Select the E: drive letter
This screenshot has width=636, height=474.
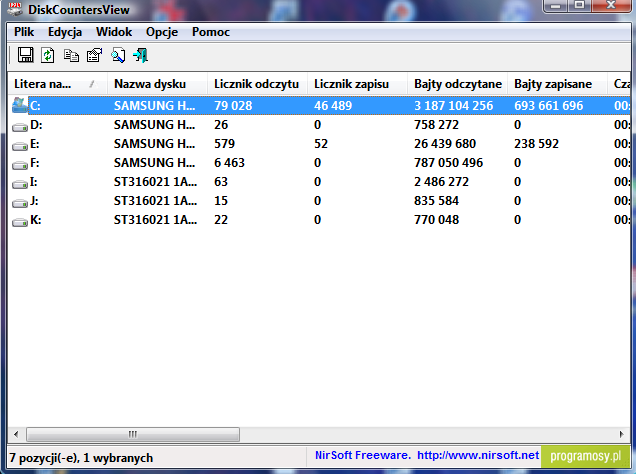[x=34, y=144]
